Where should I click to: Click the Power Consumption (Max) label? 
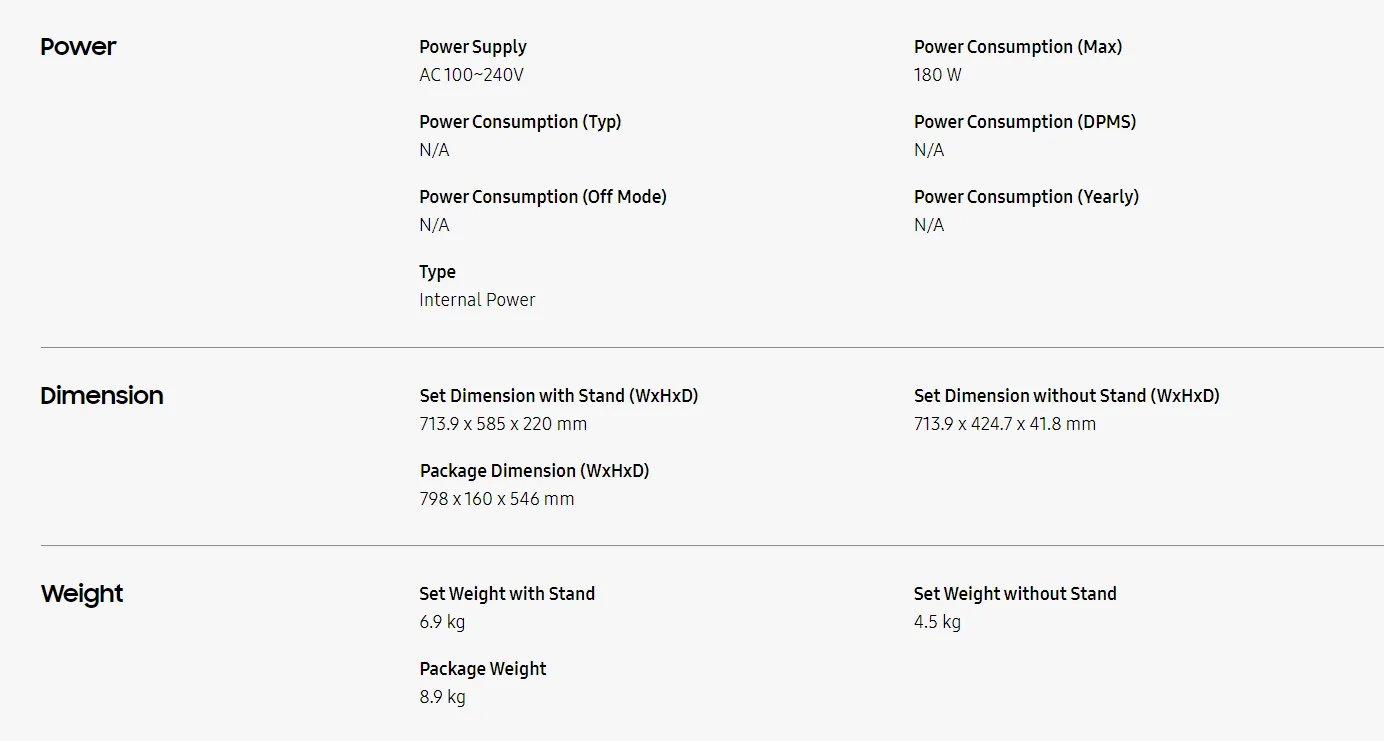1018,47
